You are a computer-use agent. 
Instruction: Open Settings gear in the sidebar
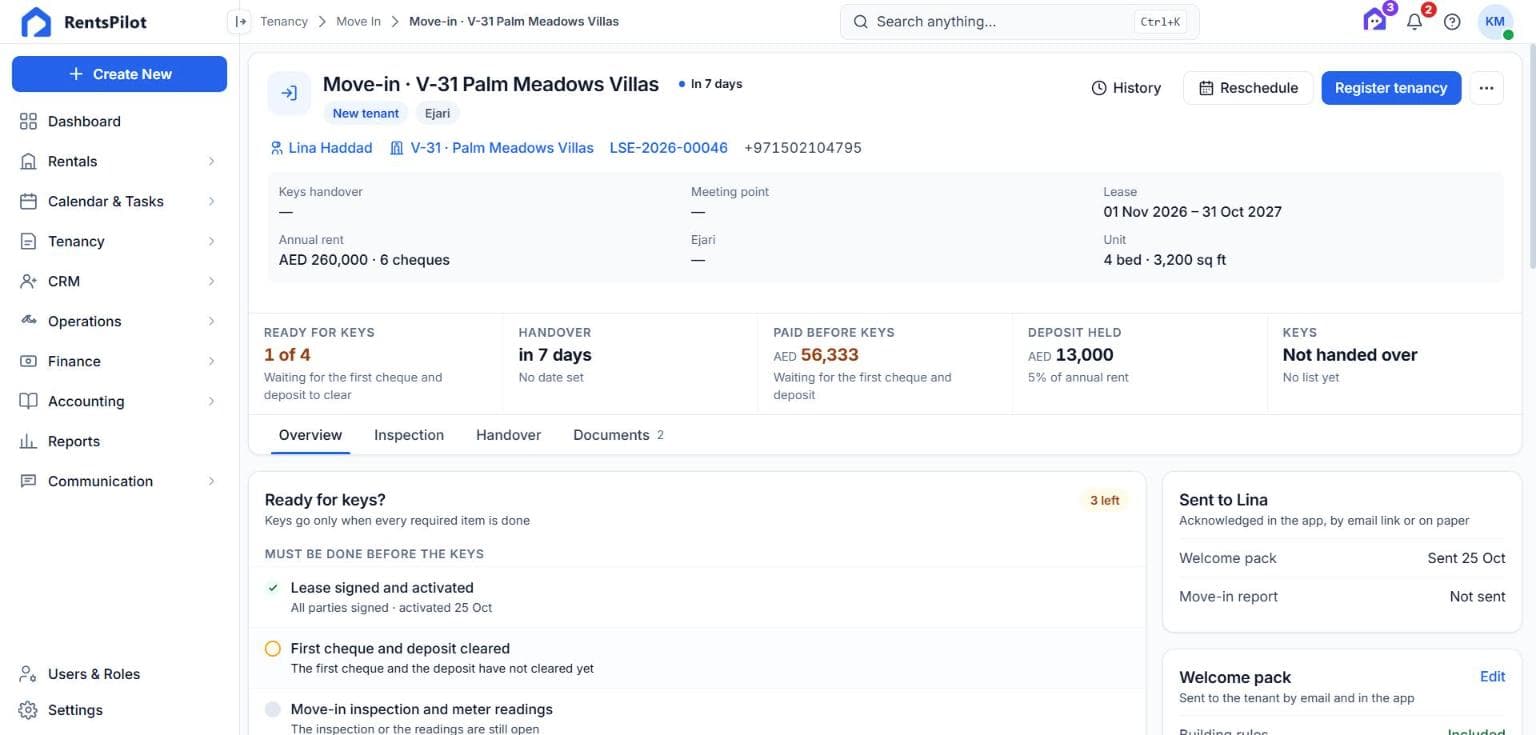click(x=28, y=710)
